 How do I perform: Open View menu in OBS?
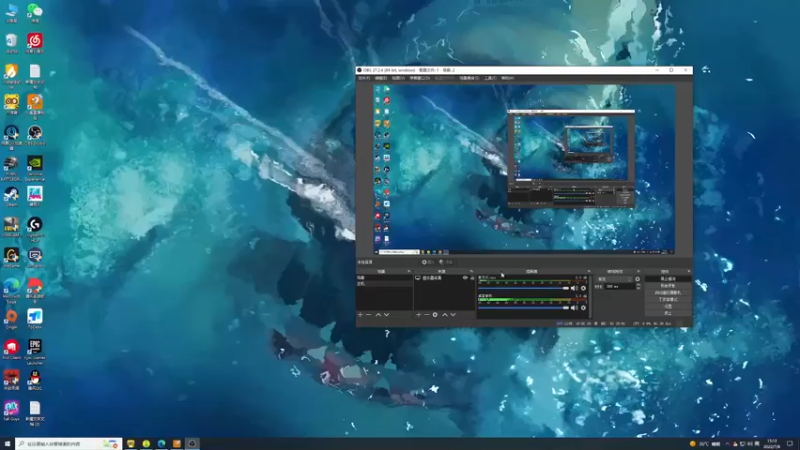(398, 78)
